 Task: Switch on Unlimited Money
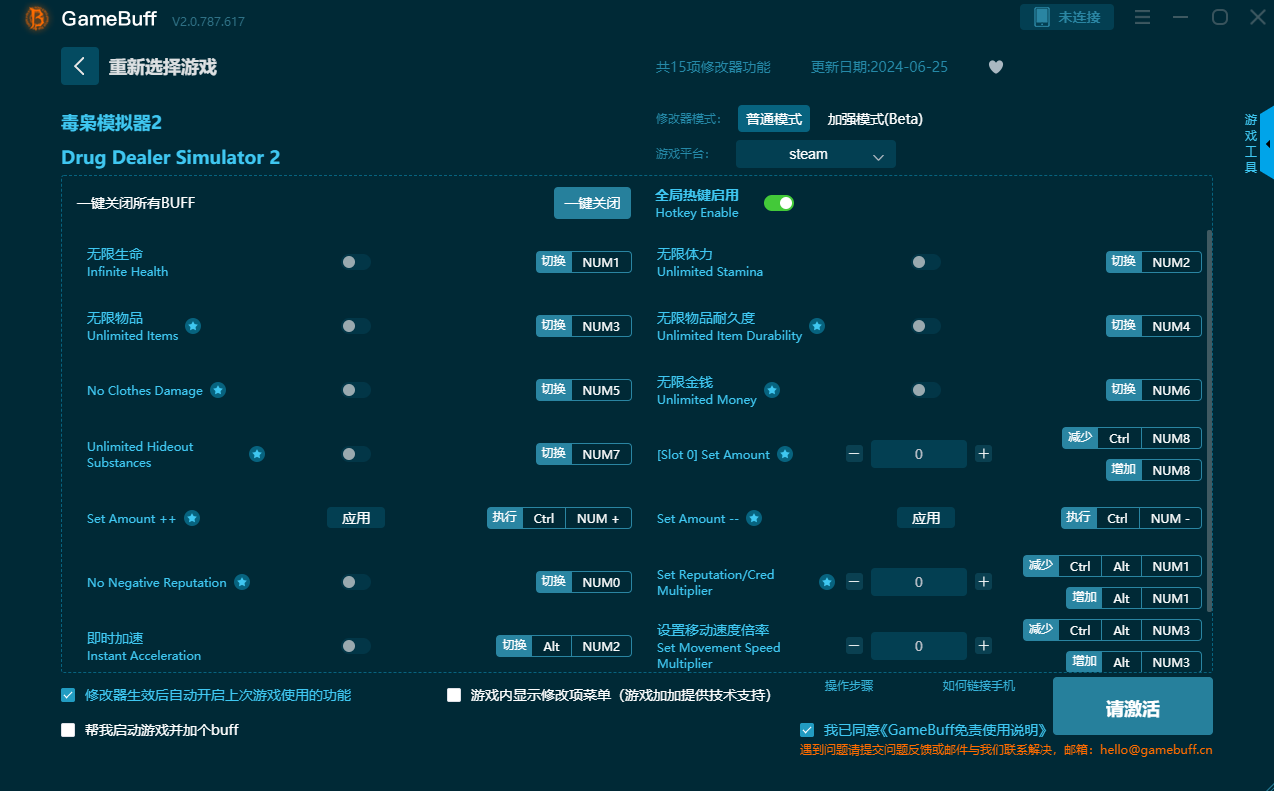click(x=926, y=390)
